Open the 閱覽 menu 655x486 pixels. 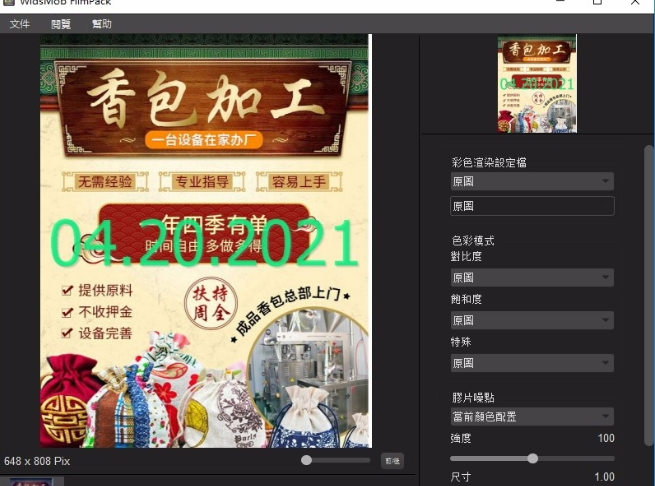pos(61,23)
